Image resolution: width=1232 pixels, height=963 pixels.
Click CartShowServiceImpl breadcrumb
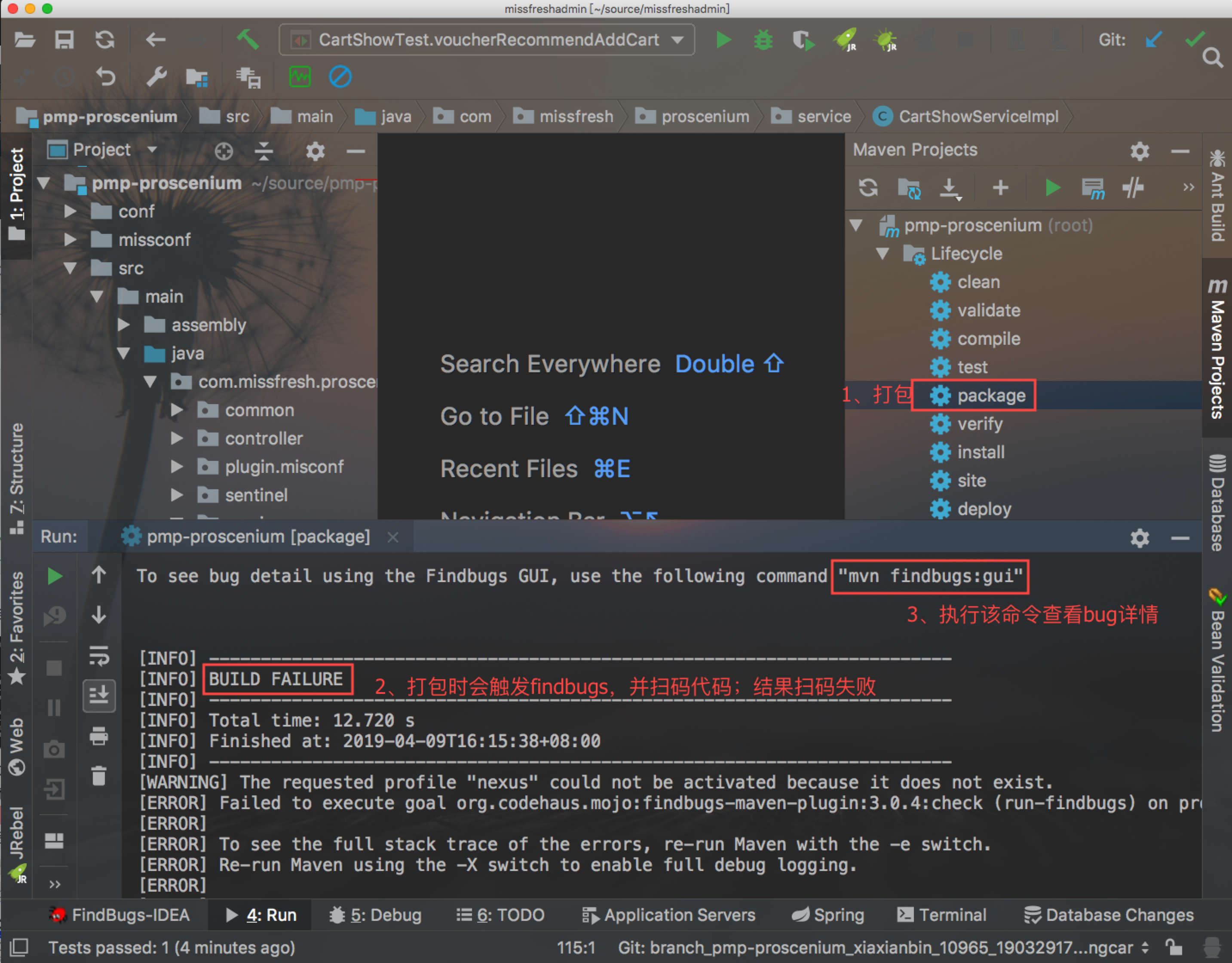(x=966, y=116)
